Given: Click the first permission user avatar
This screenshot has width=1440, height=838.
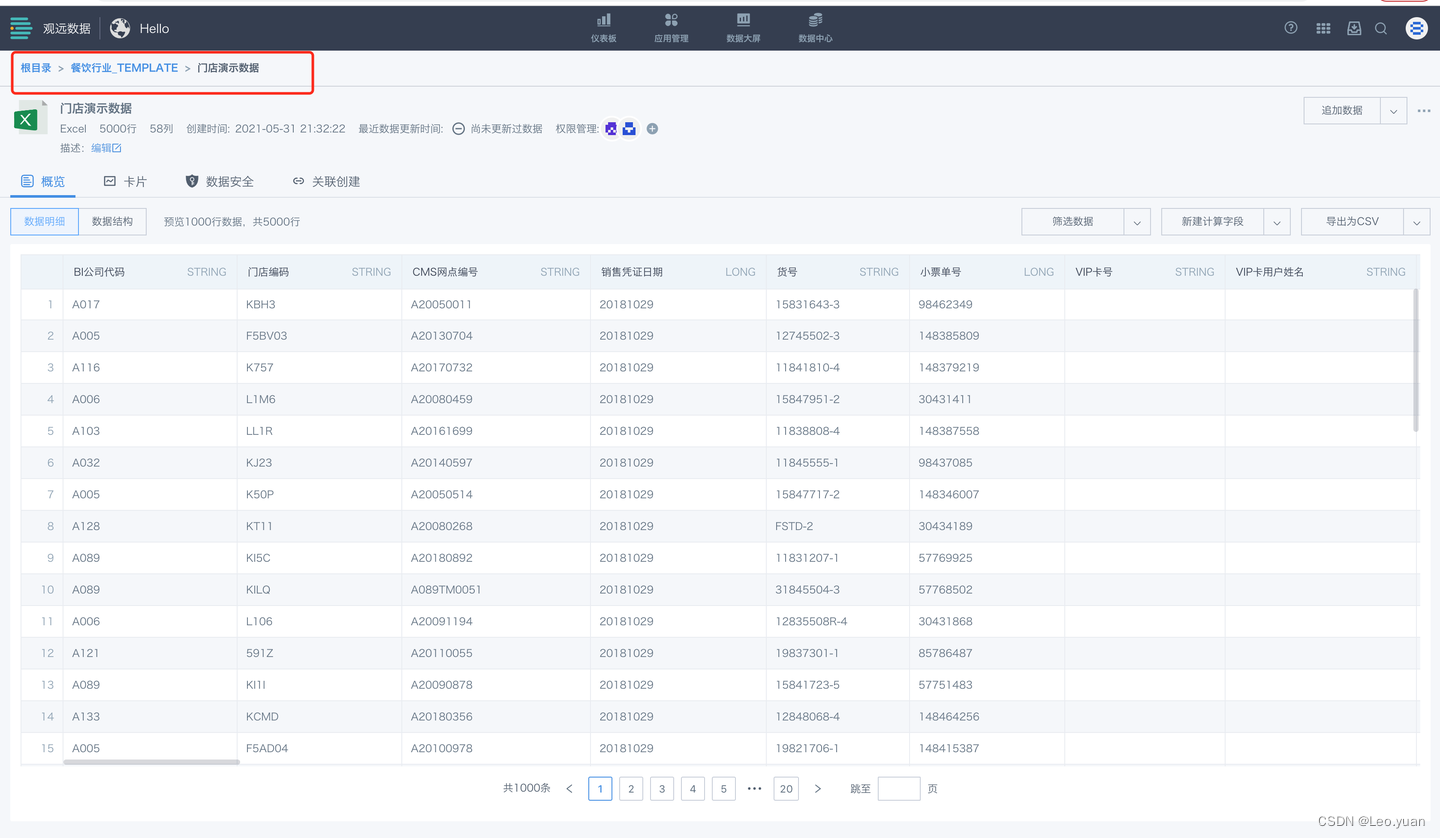Looking at the screenshot, I should 611,129.
